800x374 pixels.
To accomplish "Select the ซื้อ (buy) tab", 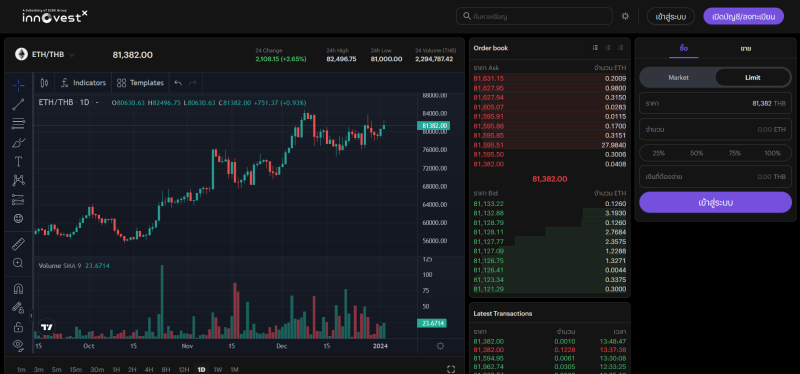I will (x=684, y=48).
